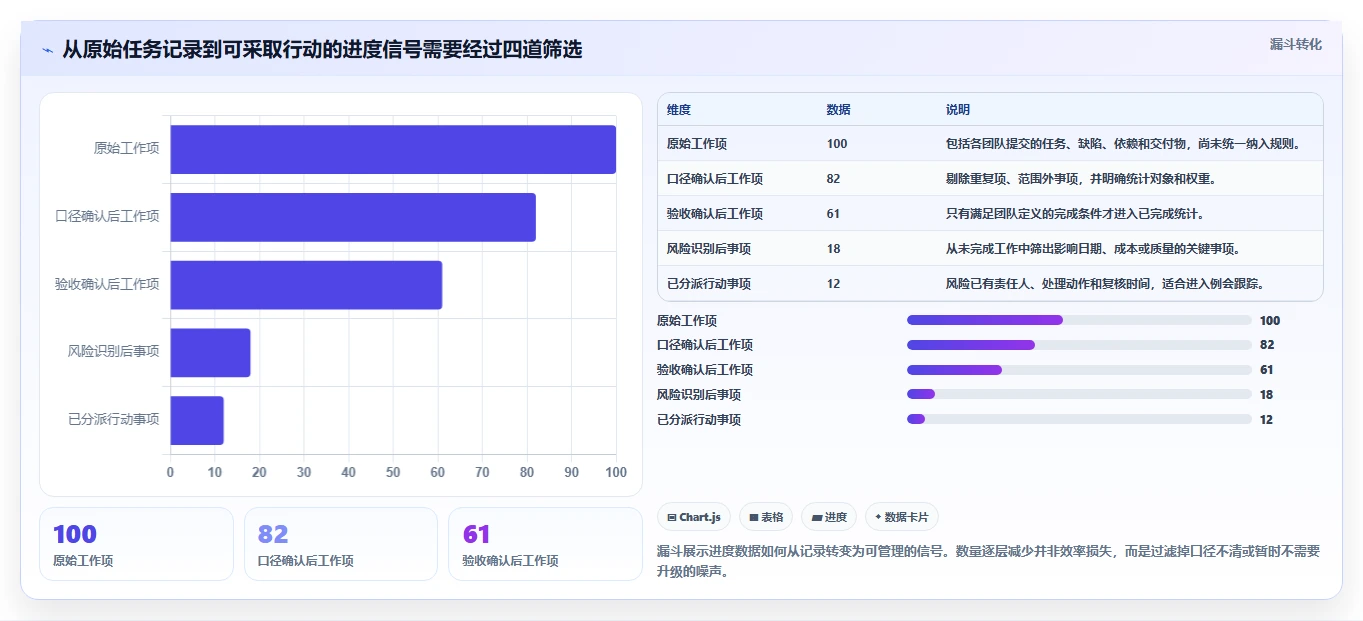Select the 数据卡片 chip

(902, 517)
